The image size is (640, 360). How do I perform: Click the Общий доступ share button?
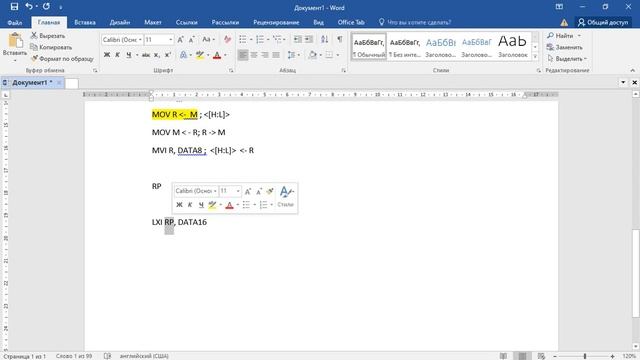603,22
